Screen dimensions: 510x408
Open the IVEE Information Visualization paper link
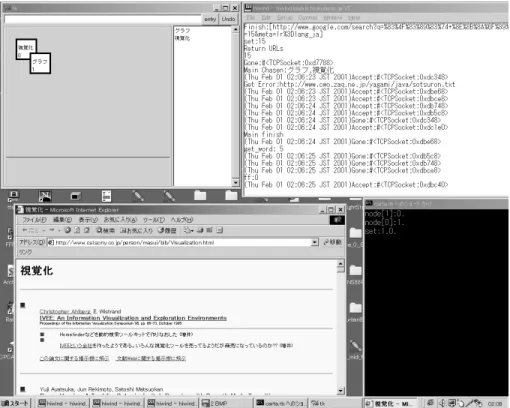click(x=133, y=318)
